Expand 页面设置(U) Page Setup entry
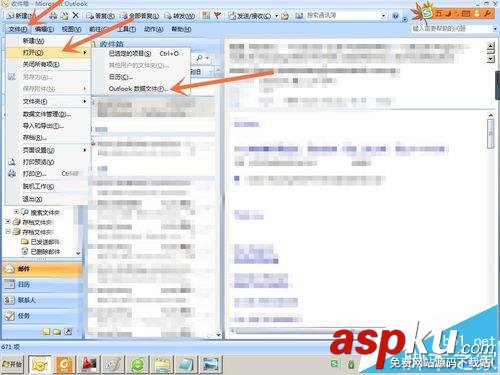 pyautogui.click(x=48, y=150)
